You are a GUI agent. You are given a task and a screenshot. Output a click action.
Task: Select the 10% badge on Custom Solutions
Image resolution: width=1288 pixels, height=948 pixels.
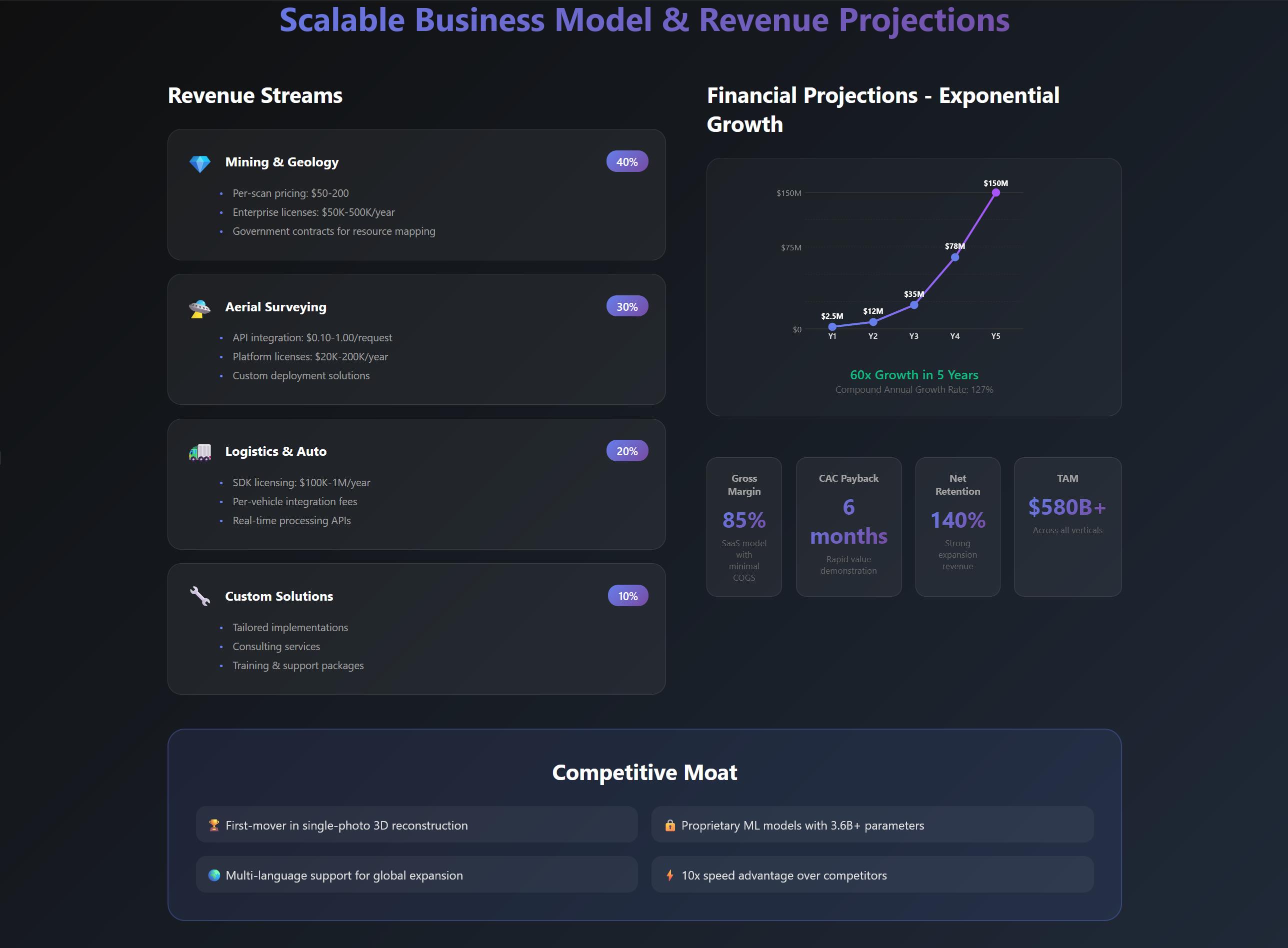point(627,596)
